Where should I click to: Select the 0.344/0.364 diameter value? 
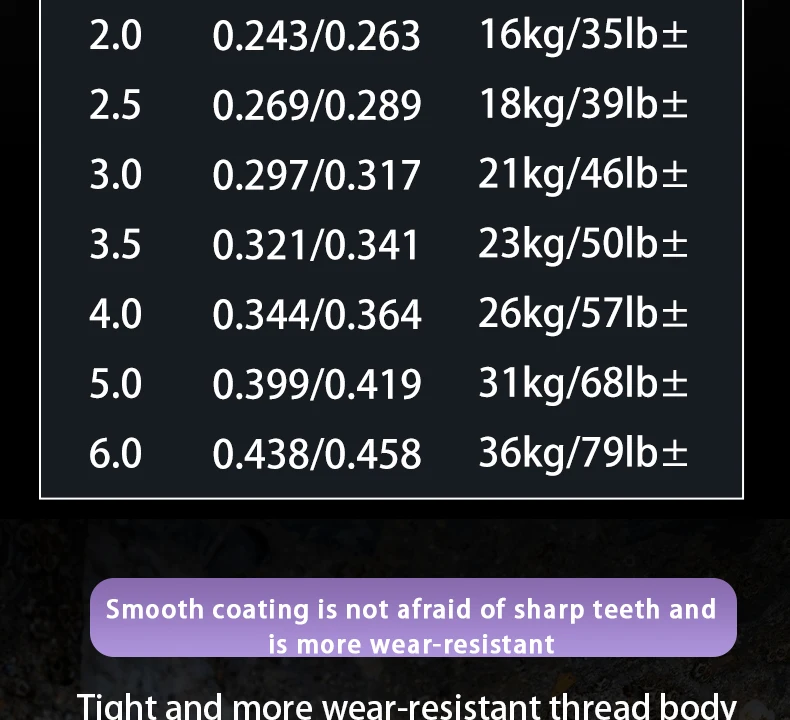pyautogui.click(x=316, y=314)
